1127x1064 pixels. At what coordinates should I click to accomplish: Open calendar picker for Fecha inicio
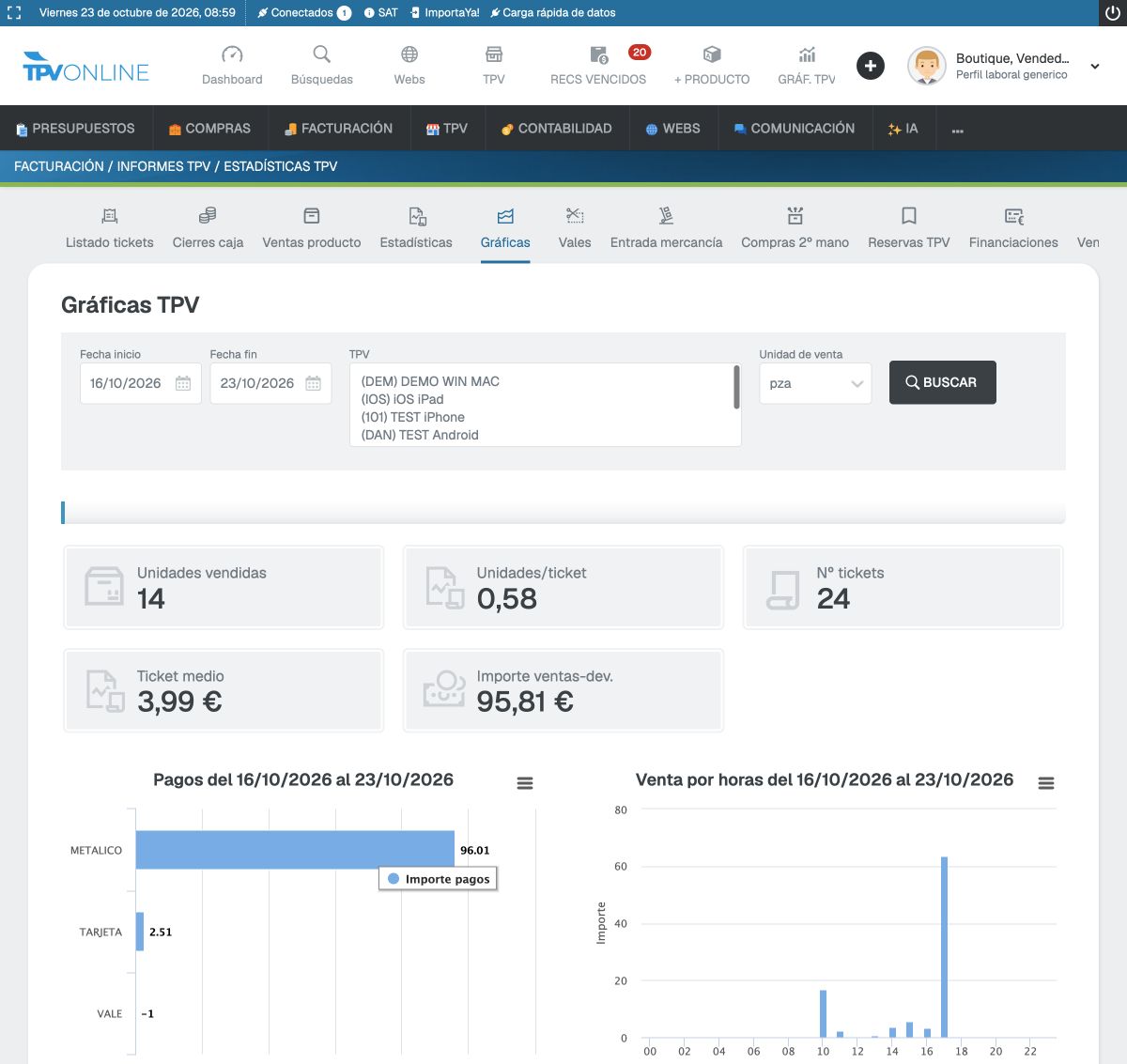click(183, 383)
